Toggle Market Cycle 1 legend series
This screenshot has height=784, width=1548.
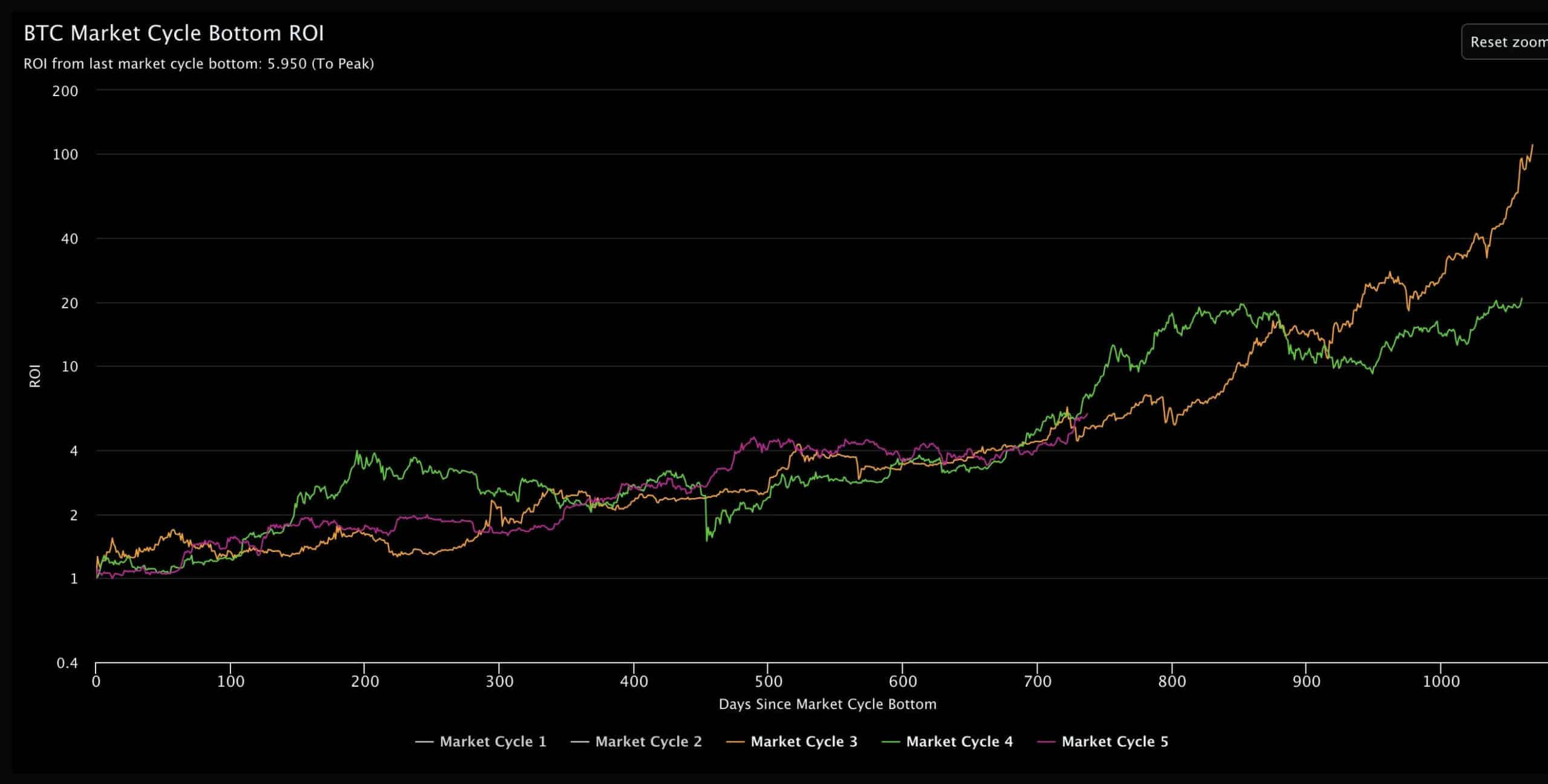(481, 742)
